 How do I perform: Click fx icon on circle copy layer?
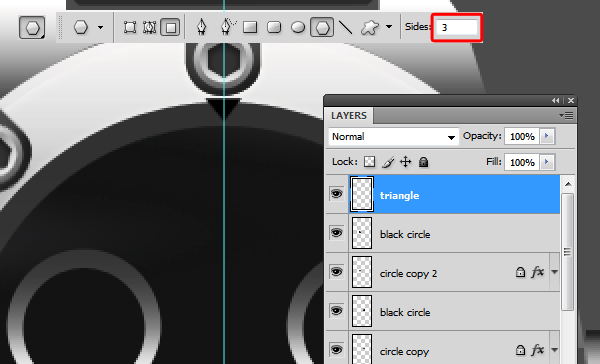[x=538, y=349]
